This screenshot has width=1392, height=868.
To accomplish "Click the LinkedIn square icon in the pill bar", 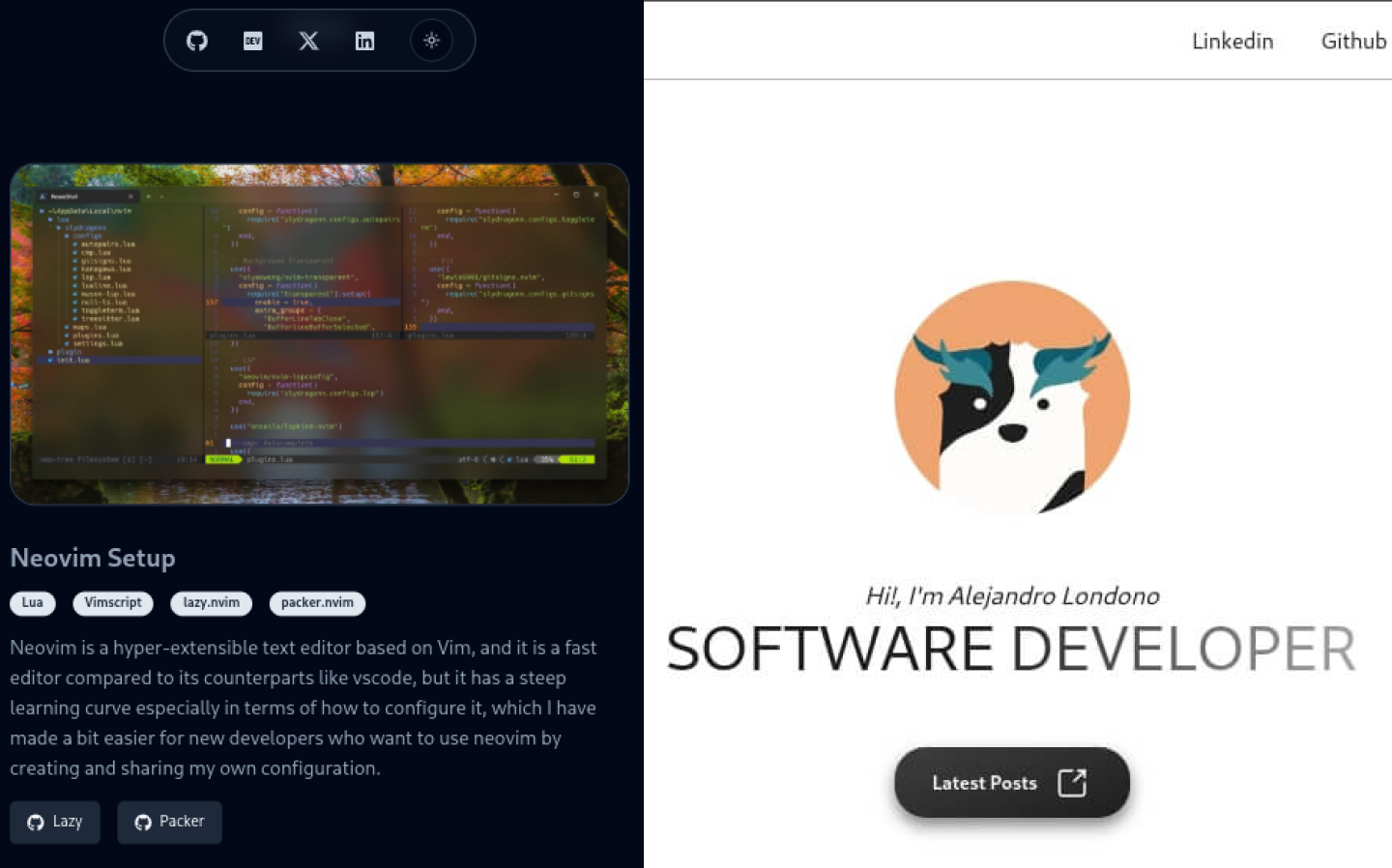I will tap(364, 41).
